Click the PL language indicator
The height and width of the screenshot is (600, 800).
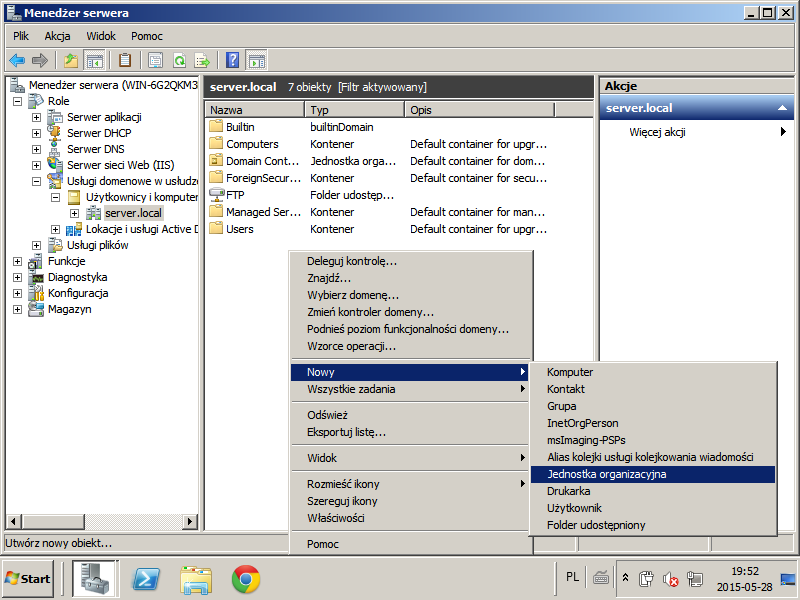coord(572,577)
